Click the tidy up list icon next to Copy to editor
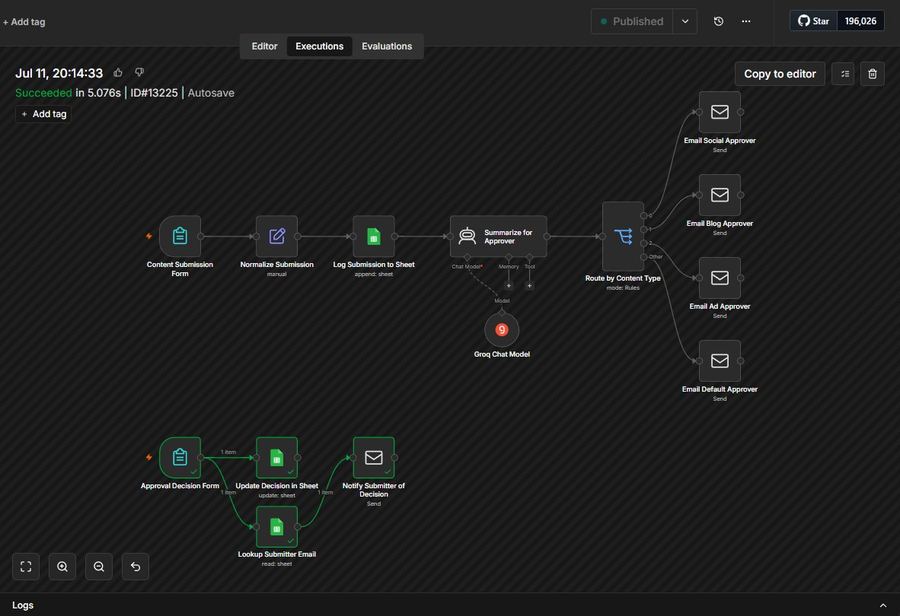The height and width of the screenshot is (616, 900). point(844,73)
